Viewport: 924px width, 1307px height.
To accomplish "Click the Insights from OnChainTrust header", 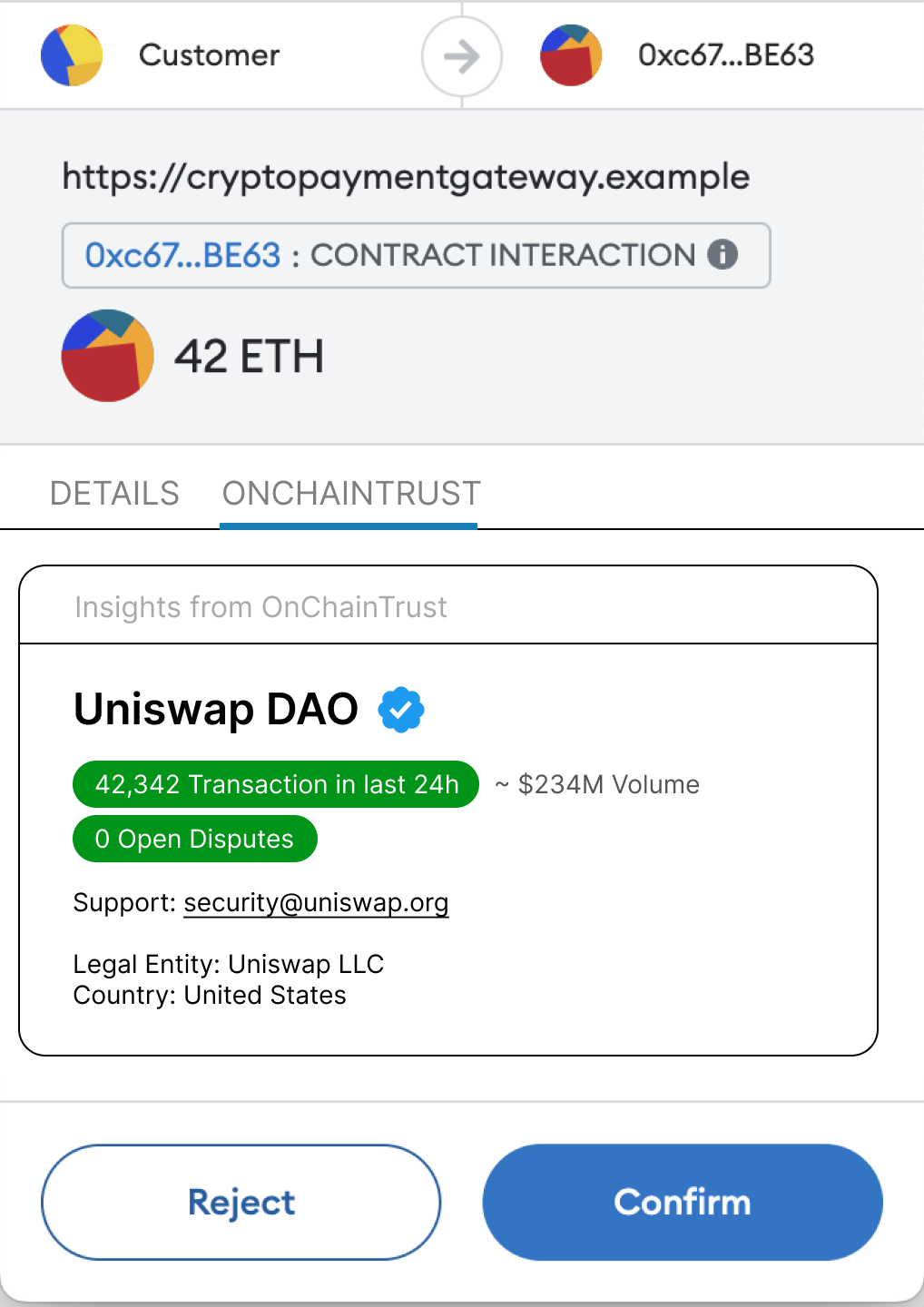I will point(261,607).
